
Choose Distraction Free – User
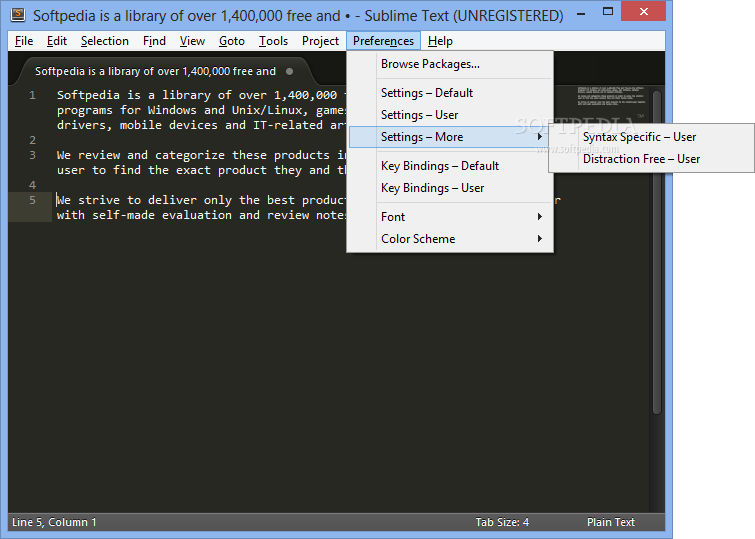tap(651, 159)
